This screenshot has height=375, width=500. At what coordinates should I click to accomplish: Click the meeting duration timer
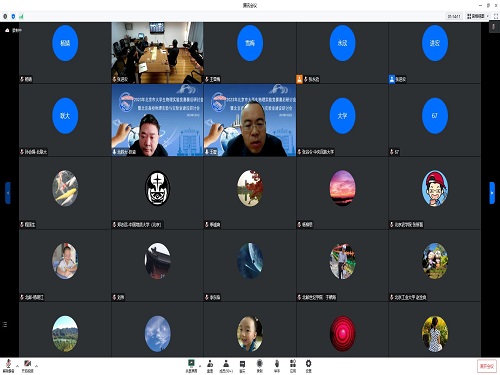pyautogui.click(x=454, y=16)
